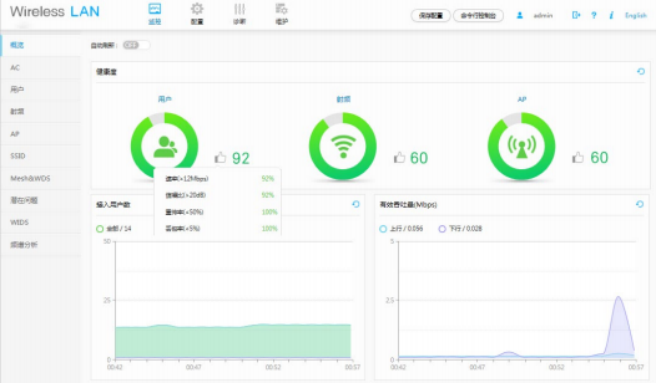Toggle the 下行 / 0.028 downlink legend
The image size is (657, 383).
[460, 228]
